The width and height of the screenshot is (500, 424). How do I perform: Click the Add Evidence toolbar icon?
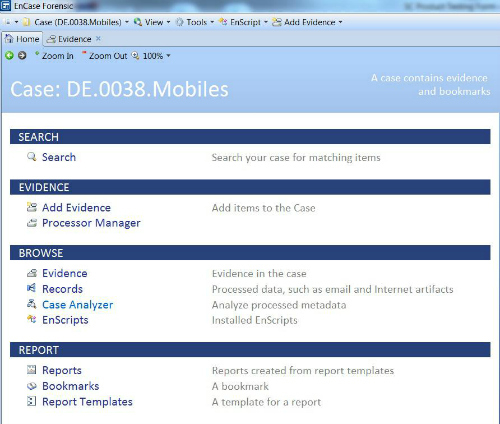277,22
